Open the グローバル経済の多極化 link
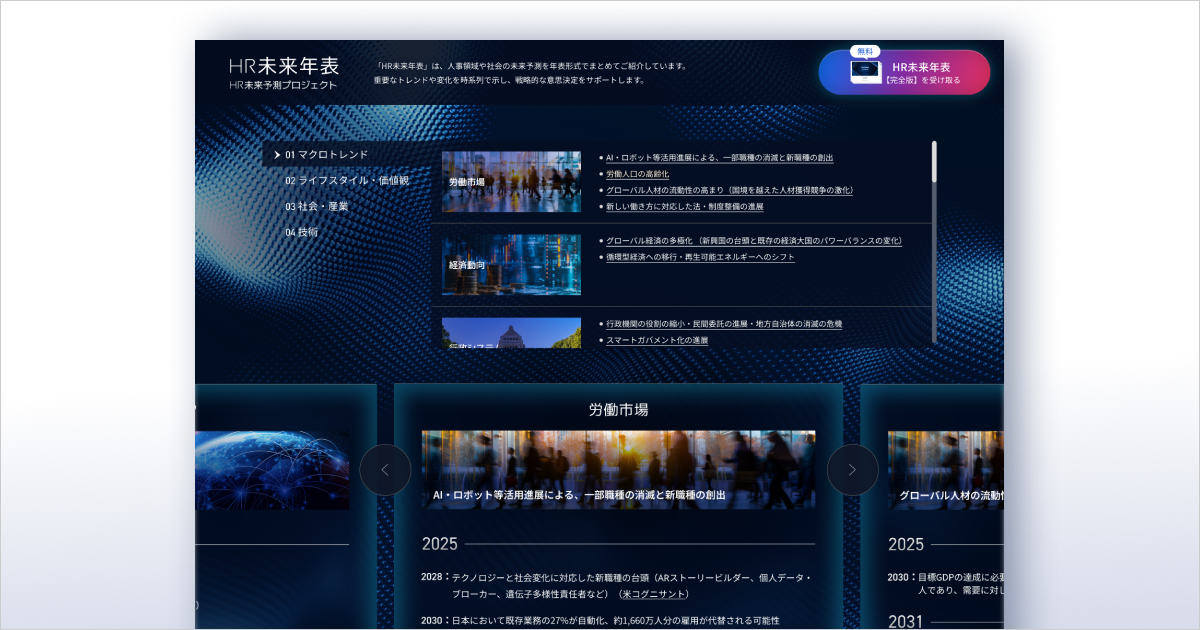The height and width of the screenshot is (630, 1200). [x=754, y=241]
